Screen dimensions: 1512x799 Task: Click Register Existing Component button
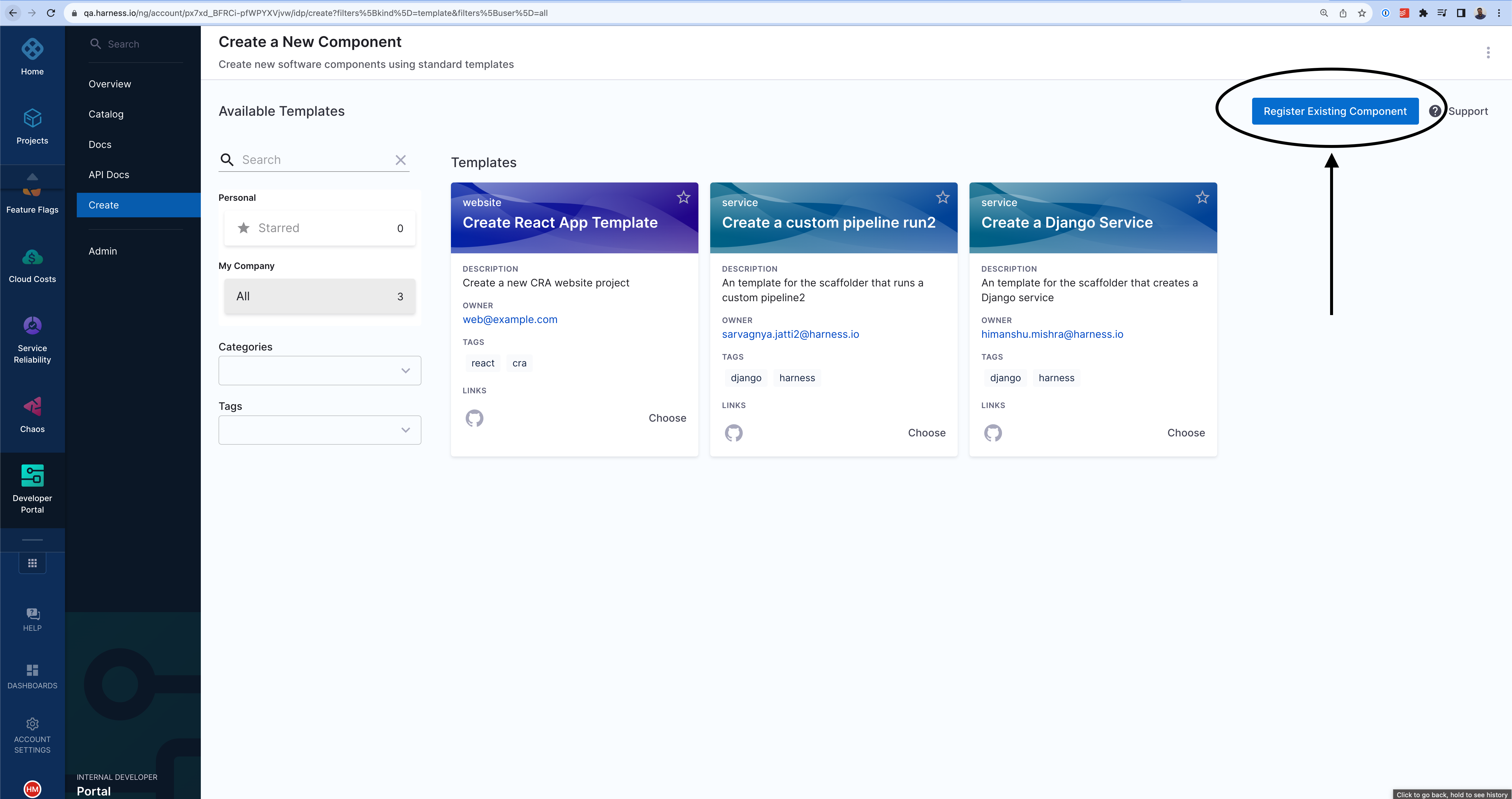pos(1335,112)
